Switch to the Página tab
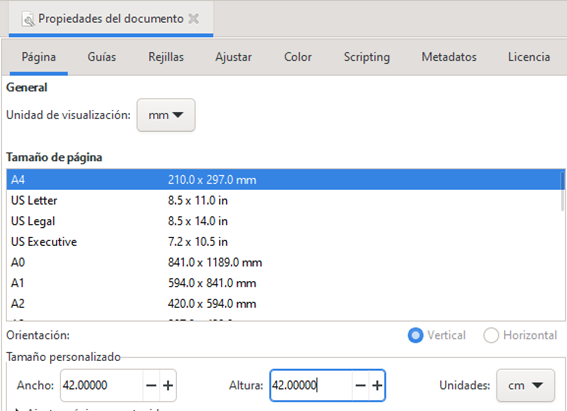Viewport: 567px width, 411px height. [39, 57]
